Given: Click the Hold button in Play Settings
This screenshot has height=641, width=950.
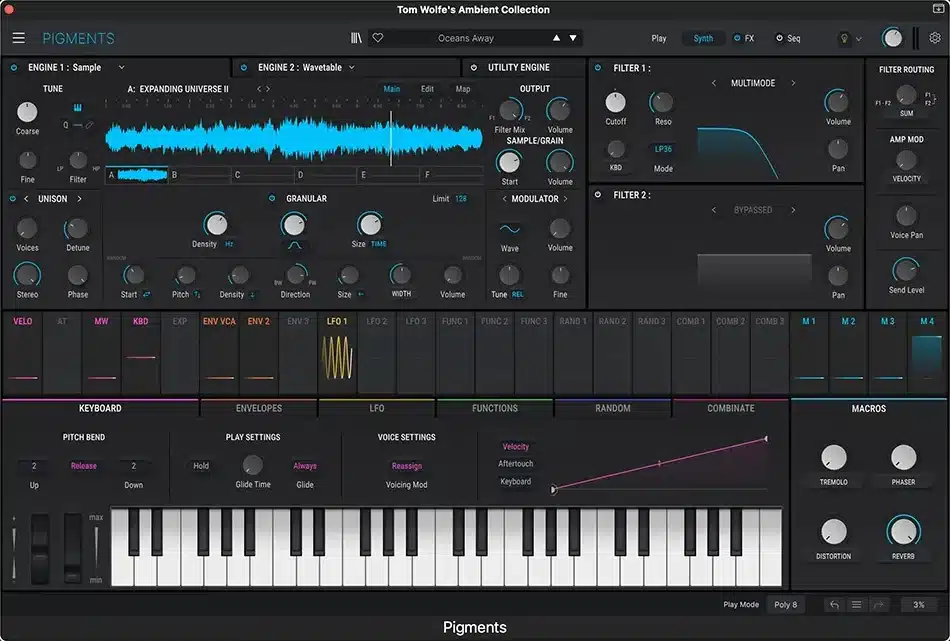Looking at the screenshot, I should [x=201, y=466].
